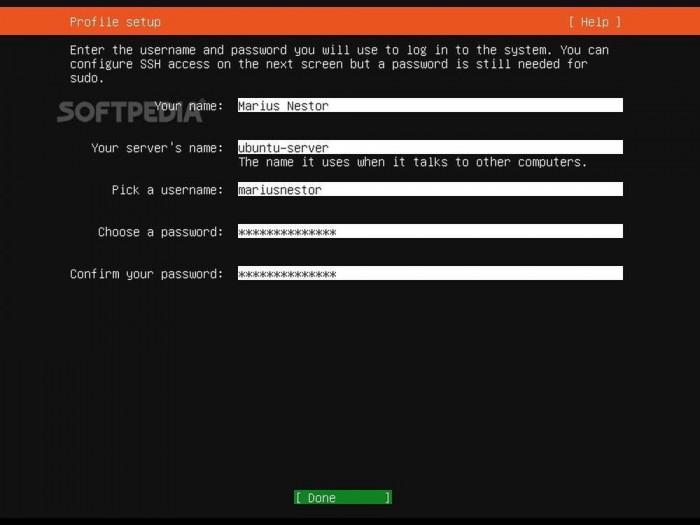Click the "Your server's name:" label
The height and width of the screenshot is (525, 700).
(x=157, y=148)
